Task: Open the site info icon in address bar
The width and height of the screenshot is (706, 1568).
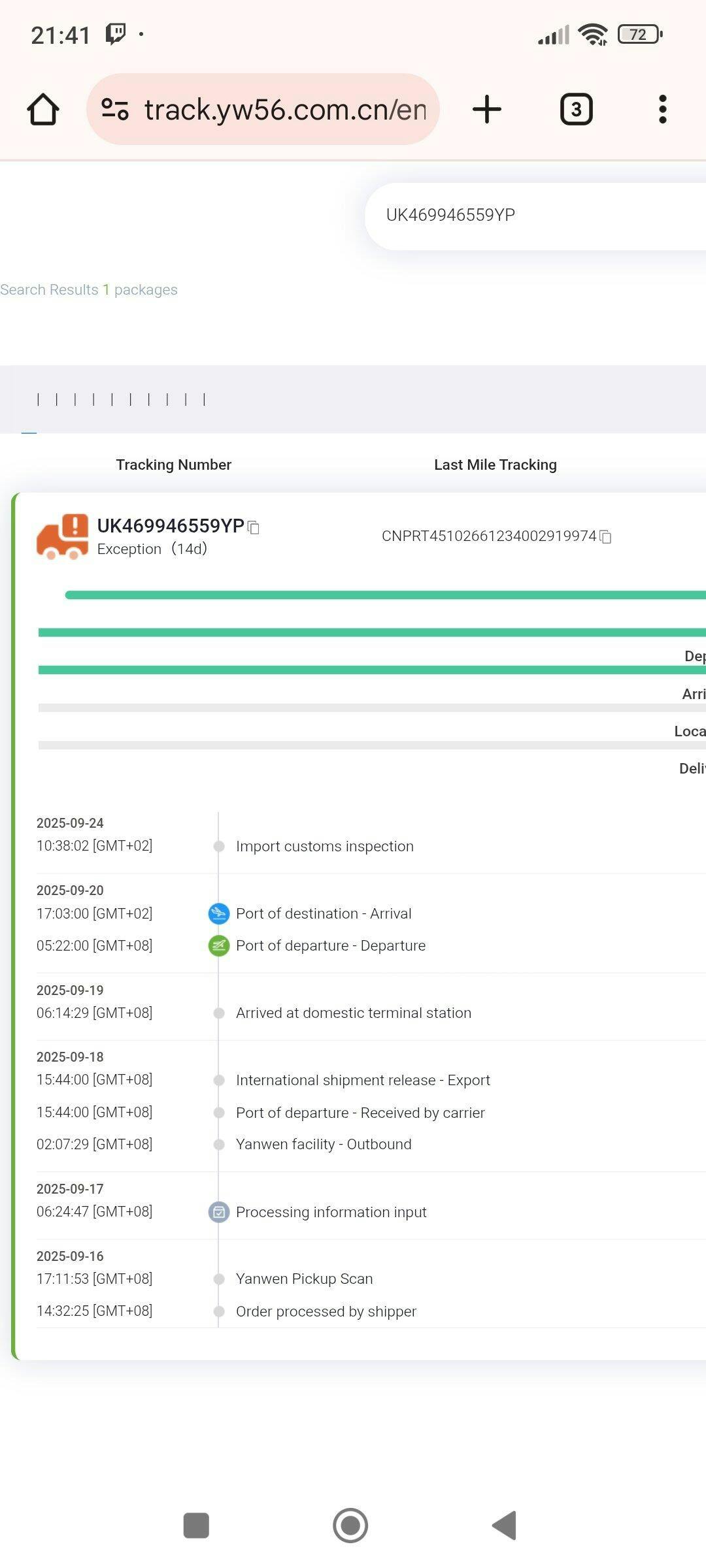Action: (115, 109)
